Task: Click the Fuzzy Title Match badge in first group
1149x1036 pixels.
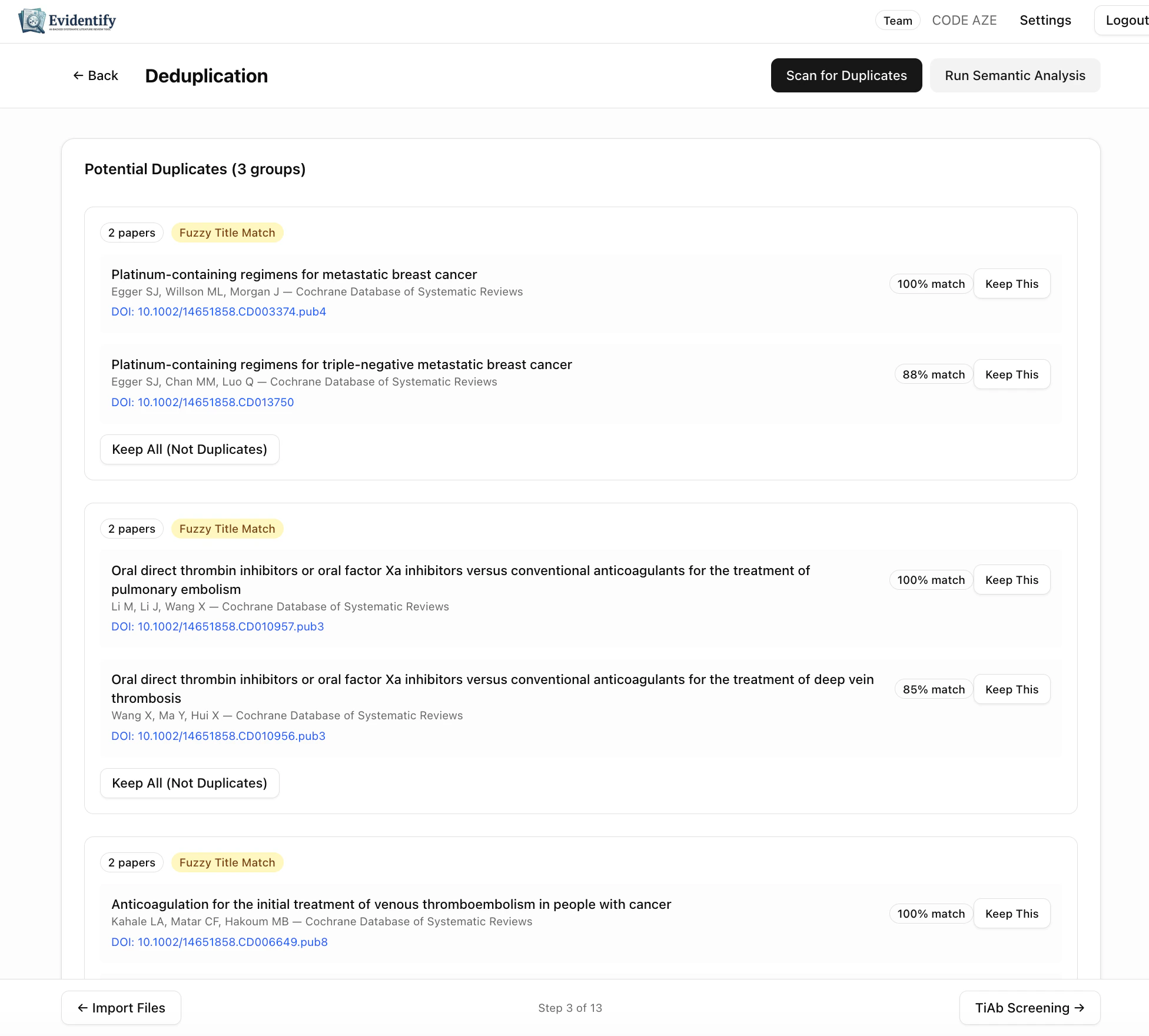Action: coord(227,233)
